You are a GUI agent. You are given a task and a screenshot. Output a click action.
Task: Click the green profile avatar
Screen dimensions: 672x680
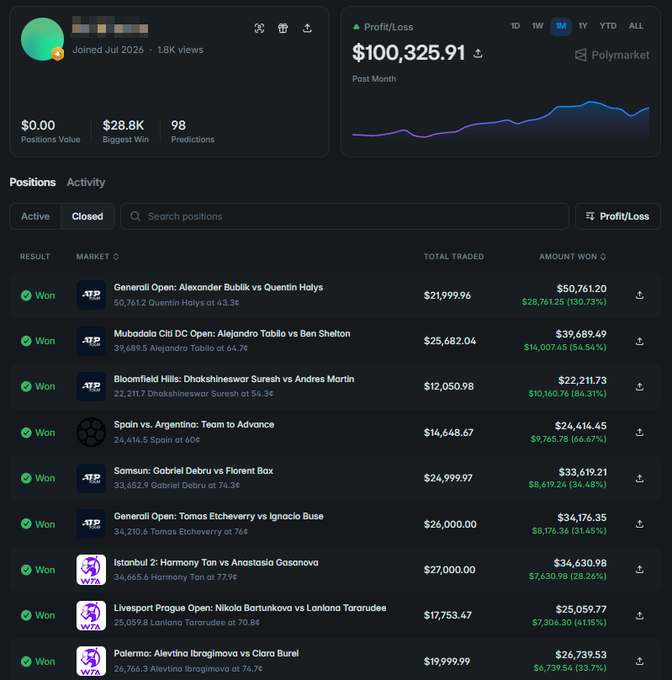pos(42,39)
